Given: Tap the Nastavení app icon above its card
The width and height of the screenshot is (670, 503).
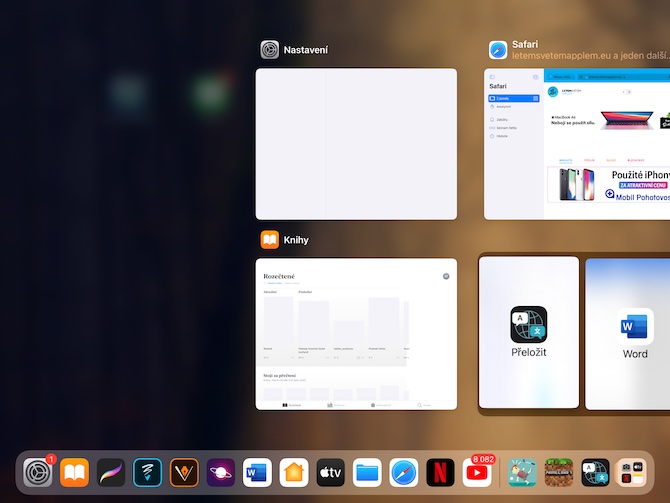Looking at the screenshot, I should (x=270, y=50).
